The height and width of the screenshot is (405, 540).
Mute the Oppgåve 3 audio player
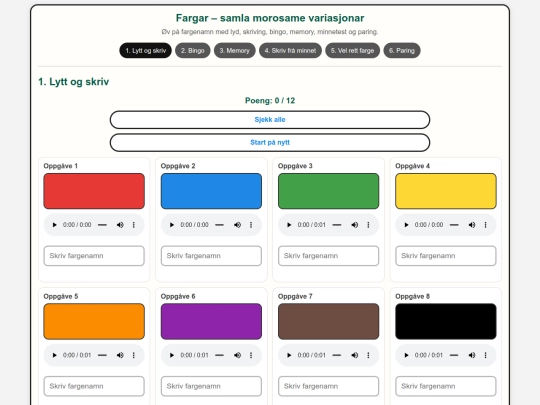pyautogui.click(x=354, y=225)
